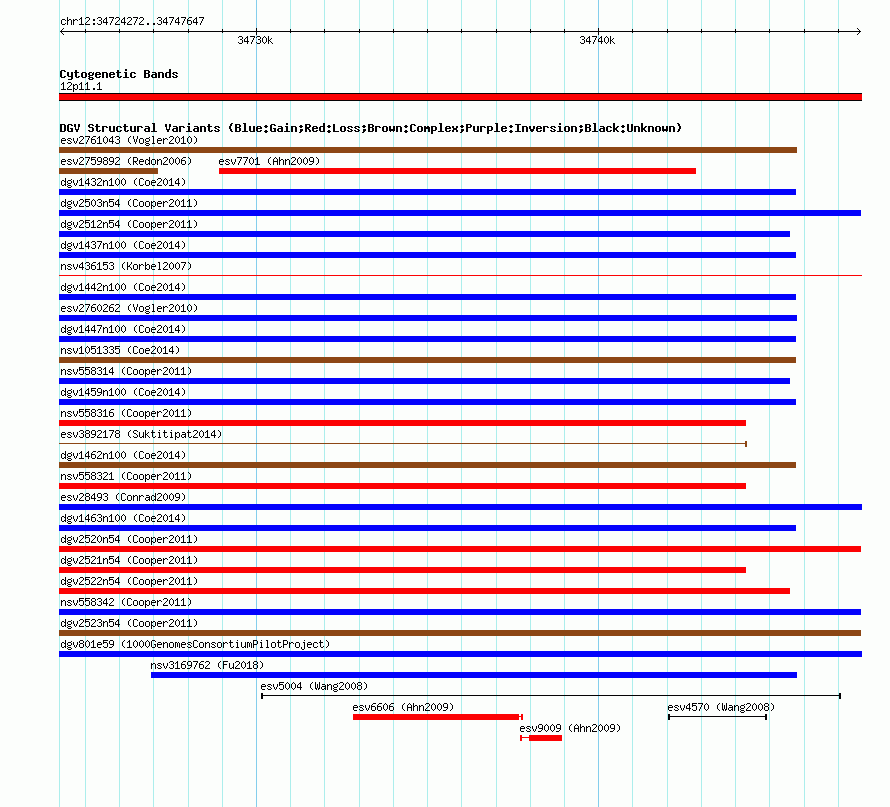Open dgv2512n54 (Cooper2011) variant details

pyautogui.click(x=425, y=234)
